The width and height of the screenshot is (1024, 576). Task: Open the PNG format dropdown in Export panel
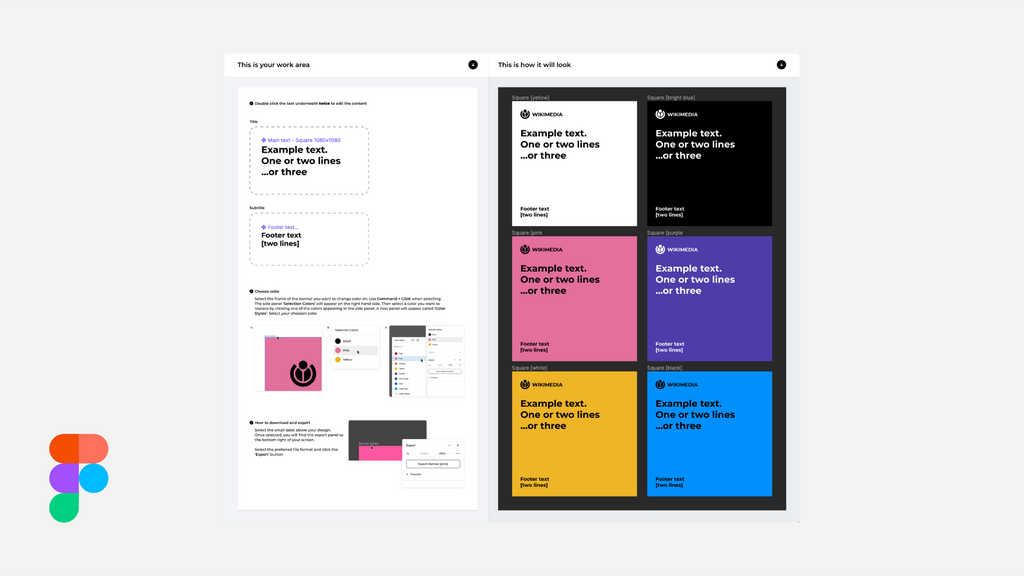443,453
